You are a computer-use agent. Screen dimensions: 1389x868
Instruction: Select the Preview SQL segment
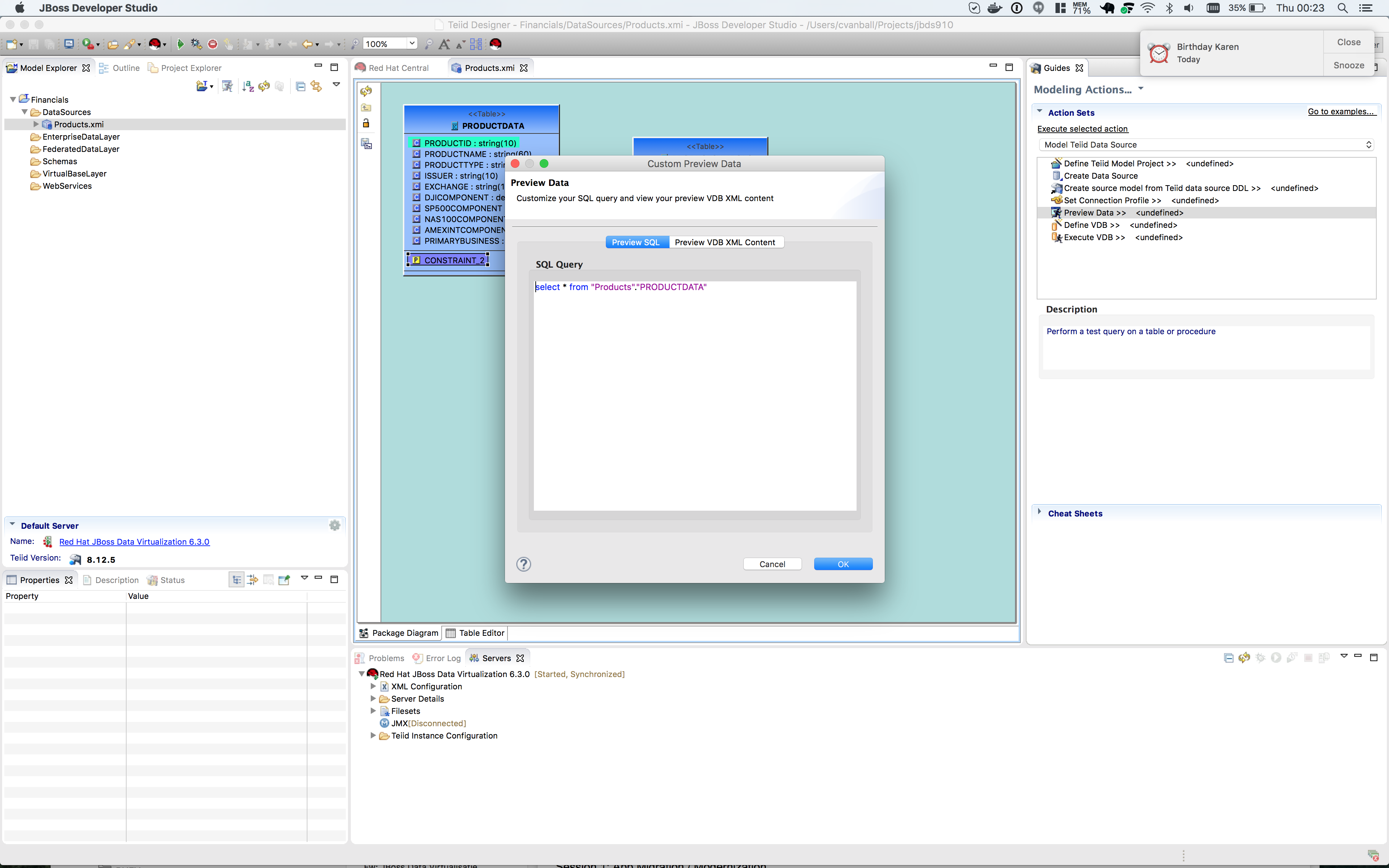tap(636, 242)
